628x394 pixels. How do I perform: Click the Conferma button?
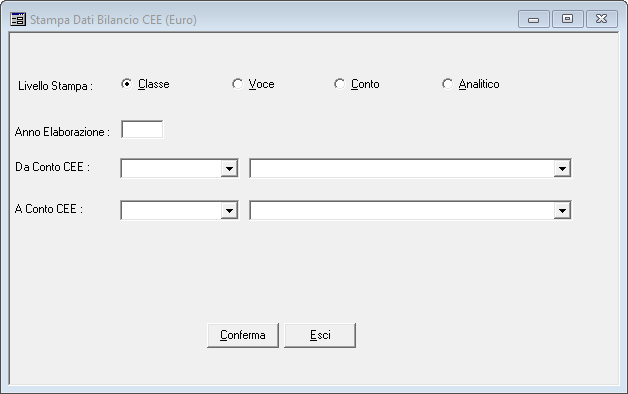coord(243,335)
